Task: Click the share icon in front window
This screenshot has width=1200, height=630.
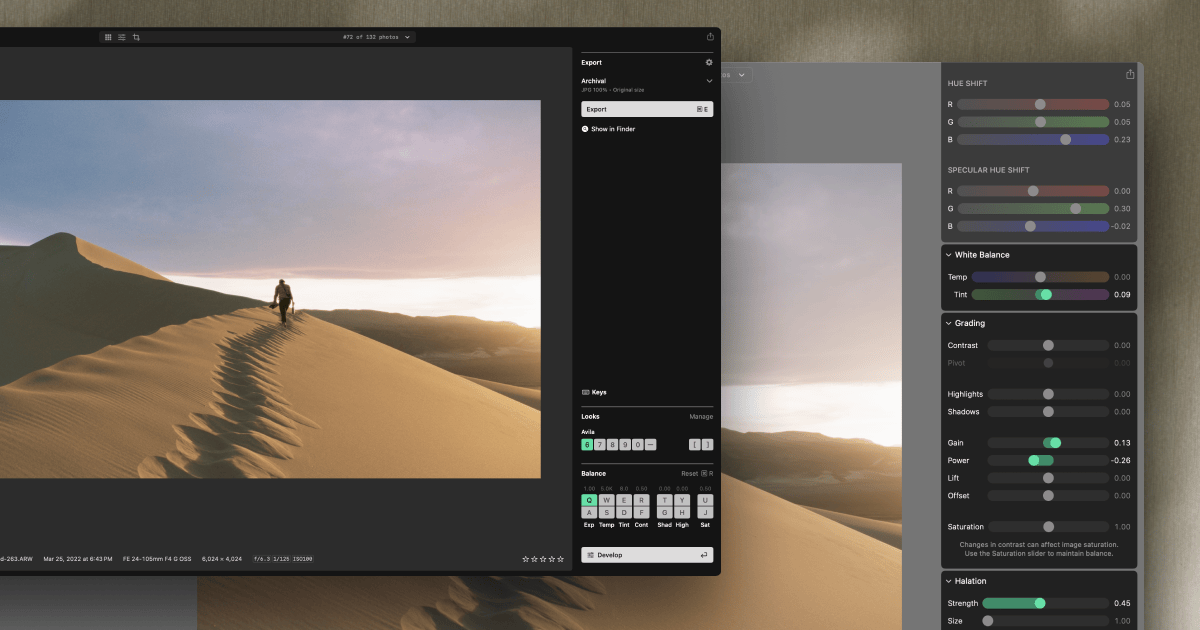Action: (x=710, y=37)
